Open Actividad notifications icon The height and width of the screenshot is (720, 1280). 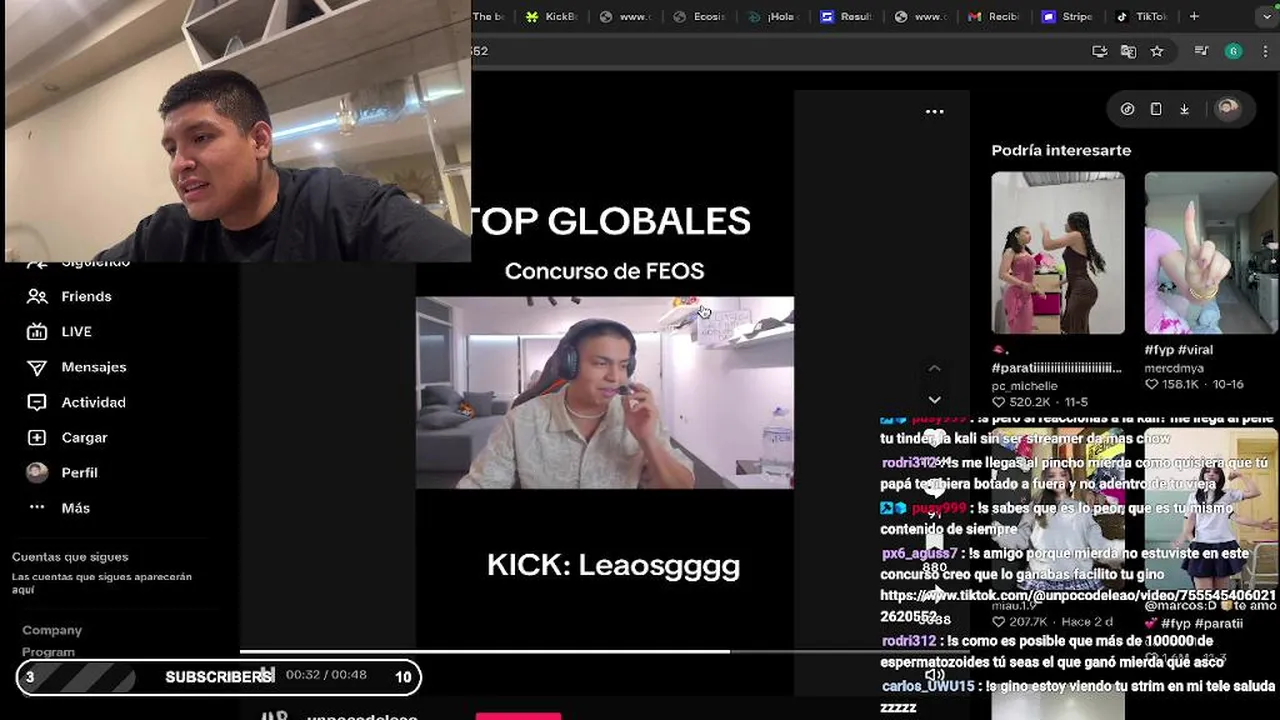tap(37, 402)
